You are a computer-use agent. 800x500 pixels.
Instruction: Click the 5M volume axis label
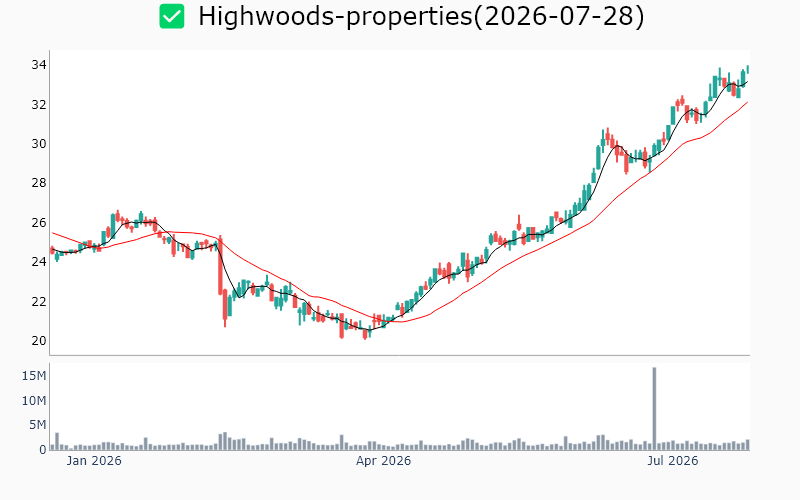37,425
